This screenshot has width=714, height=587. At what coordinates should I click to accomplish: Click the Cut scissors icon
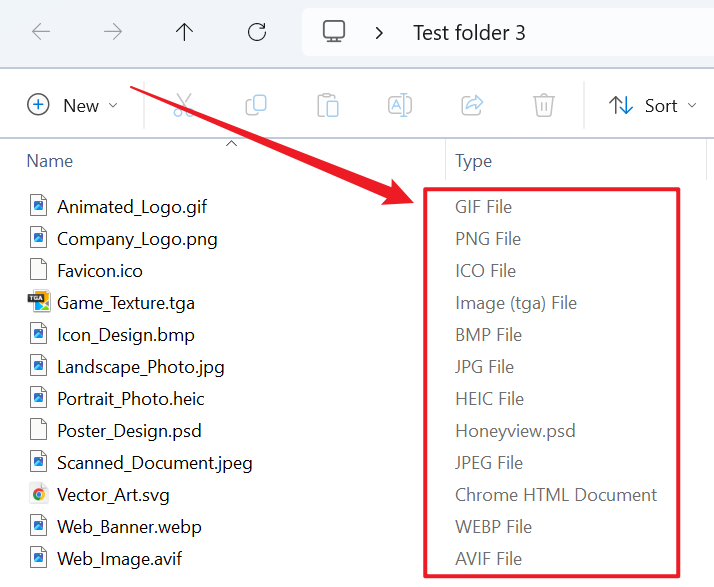[x=183, y=105]
